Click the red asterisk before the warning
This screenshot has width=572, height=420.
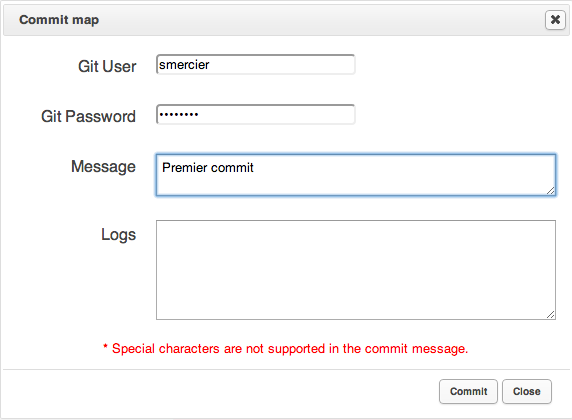(x=105, y=346)
